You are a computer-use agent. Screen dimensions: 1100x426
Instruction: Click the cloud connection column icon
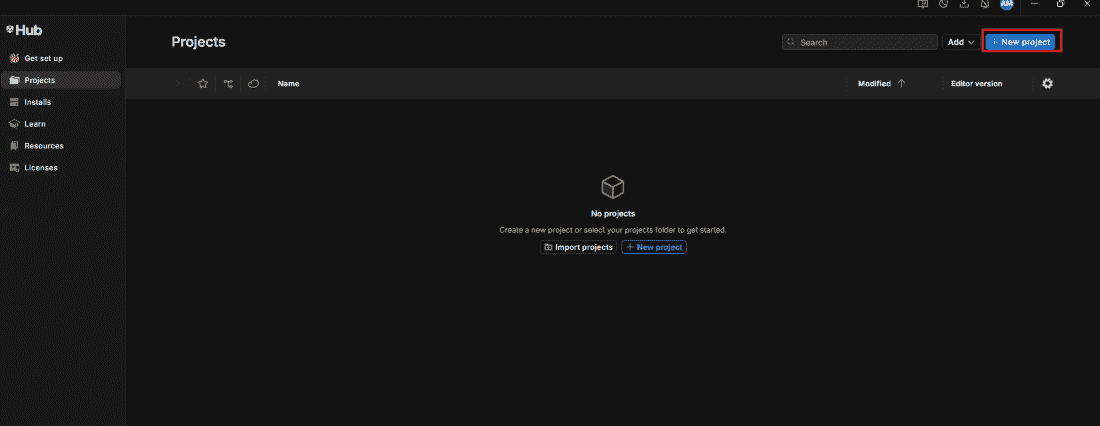[x=254, y=84]
